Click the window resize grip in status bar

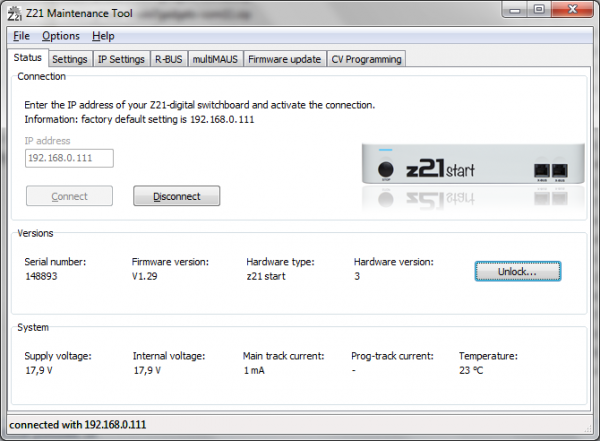point(587,429)
